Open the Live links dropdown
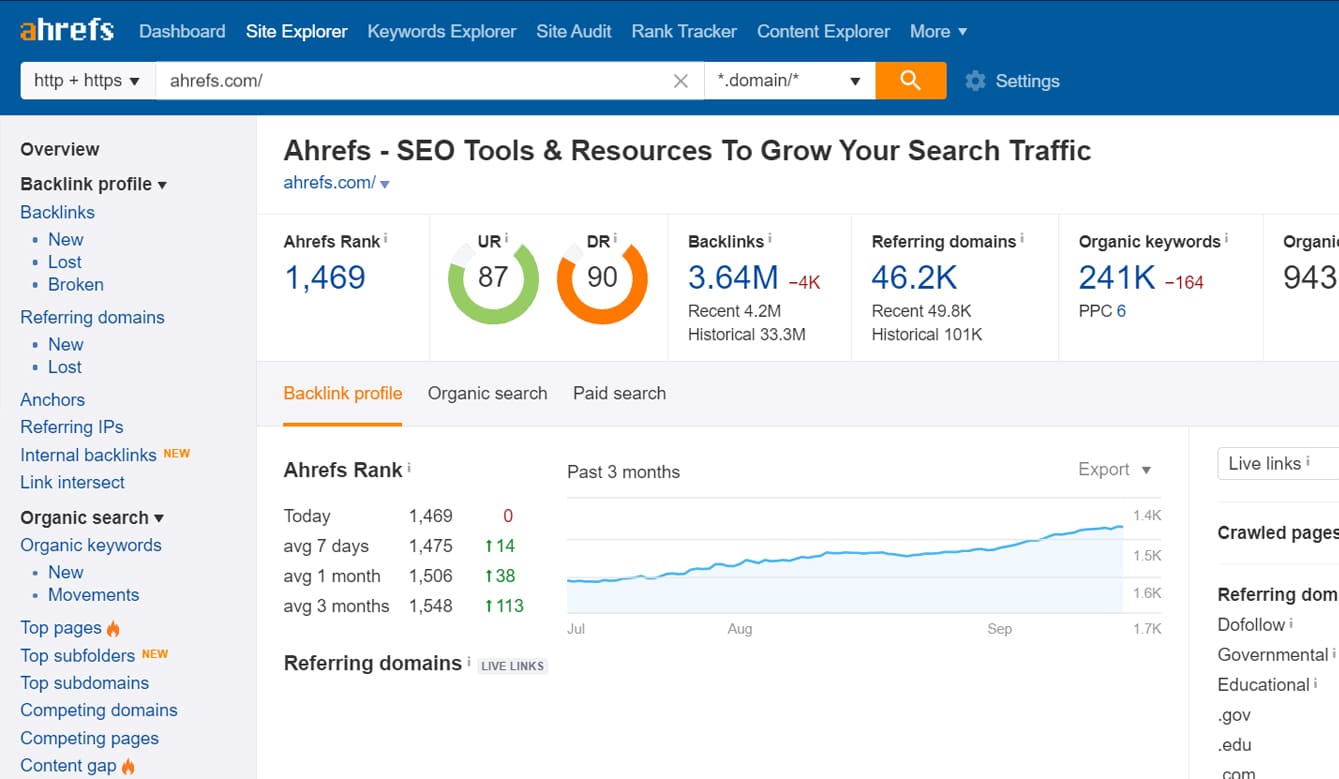Viewport: 1339px width, 779px height. [1277, 464]
